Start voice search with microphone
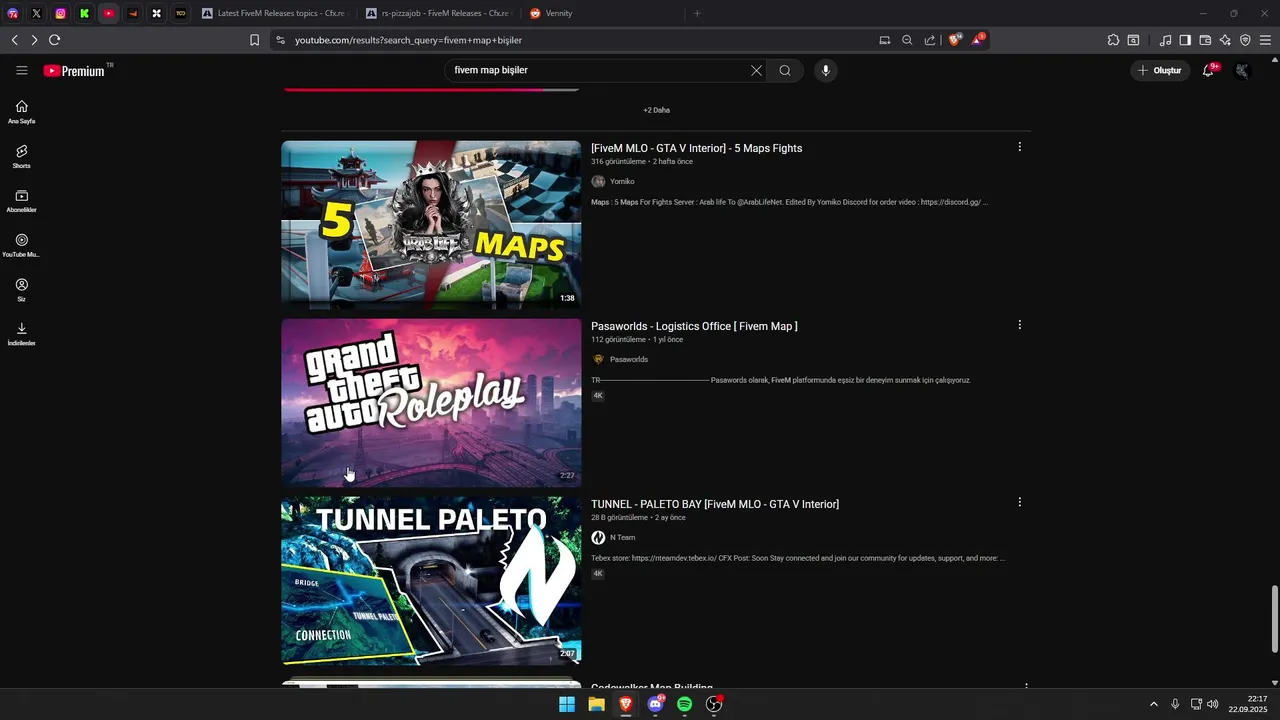This screenshot has width=1280, height=720. point(825,70)
